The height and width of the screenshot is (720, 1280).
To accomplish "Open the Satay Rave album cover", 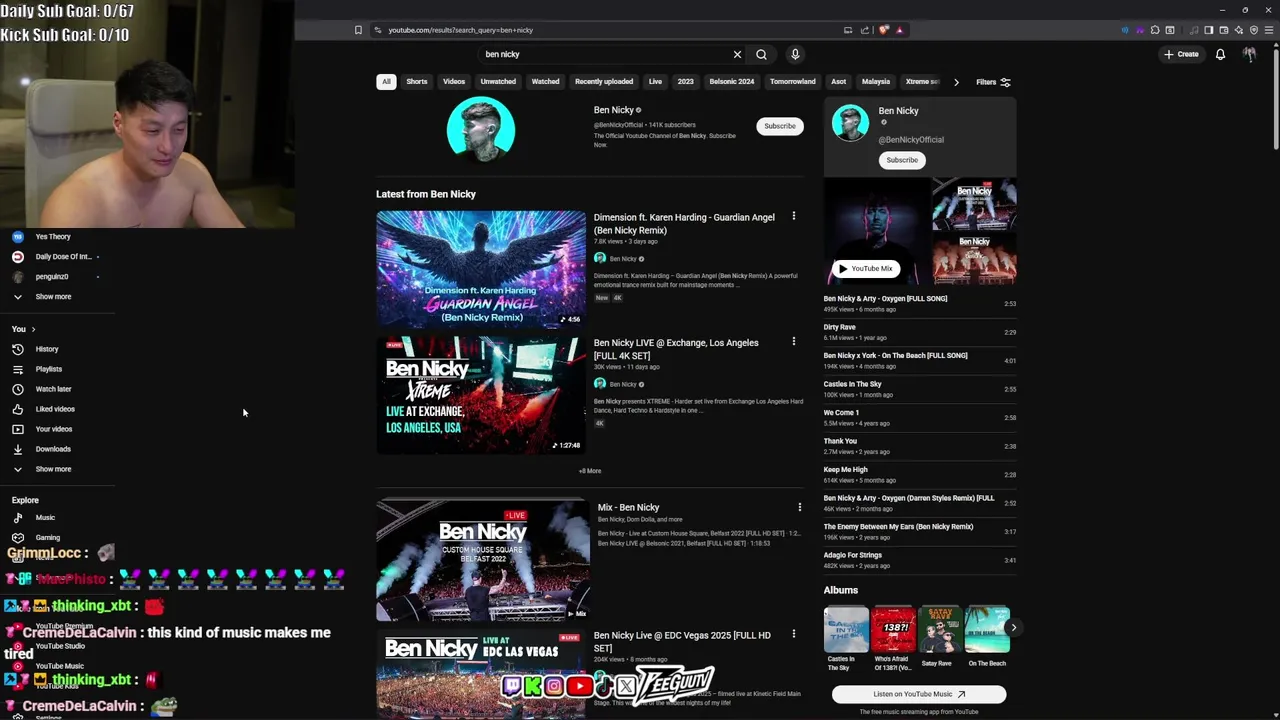I will pyautogui.click(x=940, y=629).
